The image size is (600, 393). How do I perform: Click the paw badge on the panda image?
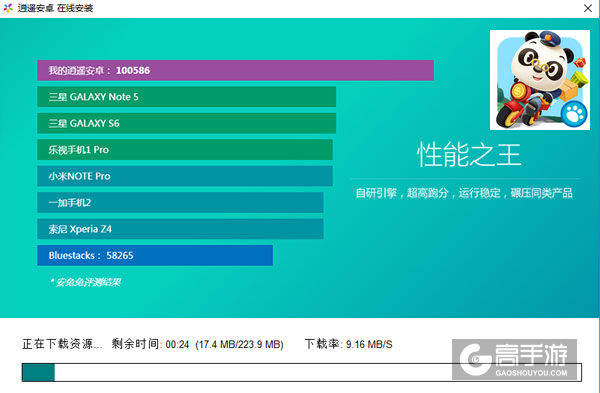pos(574,113)
